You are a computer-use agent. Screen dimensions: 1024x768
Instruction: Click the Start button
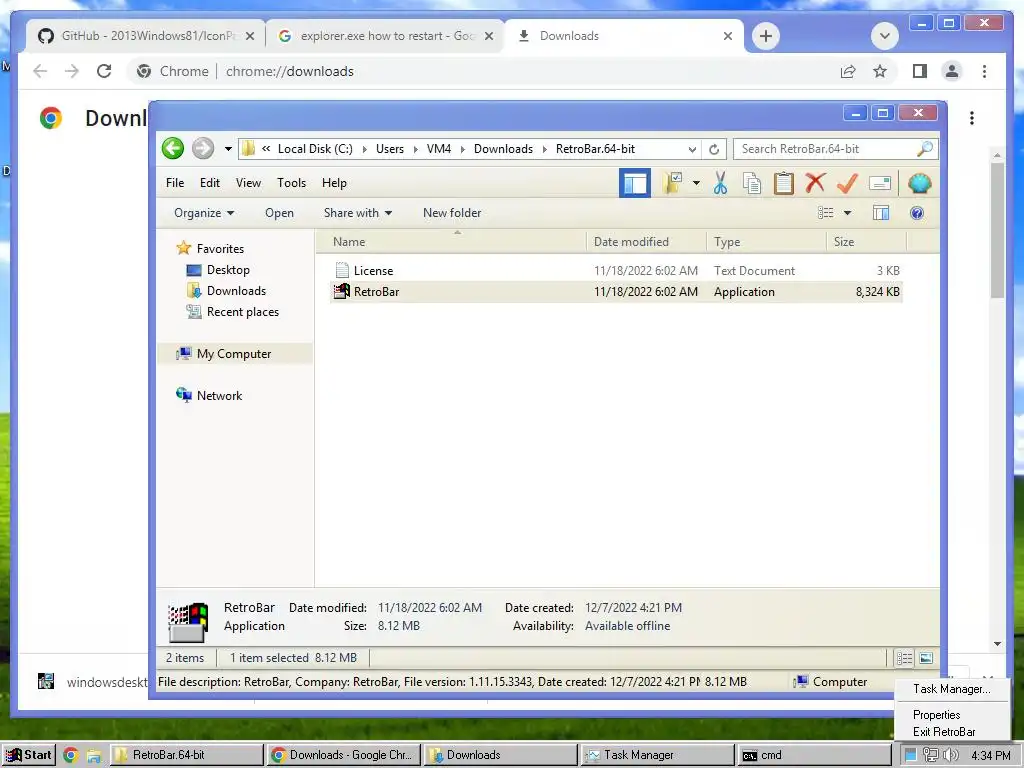[x=28, y=755]
